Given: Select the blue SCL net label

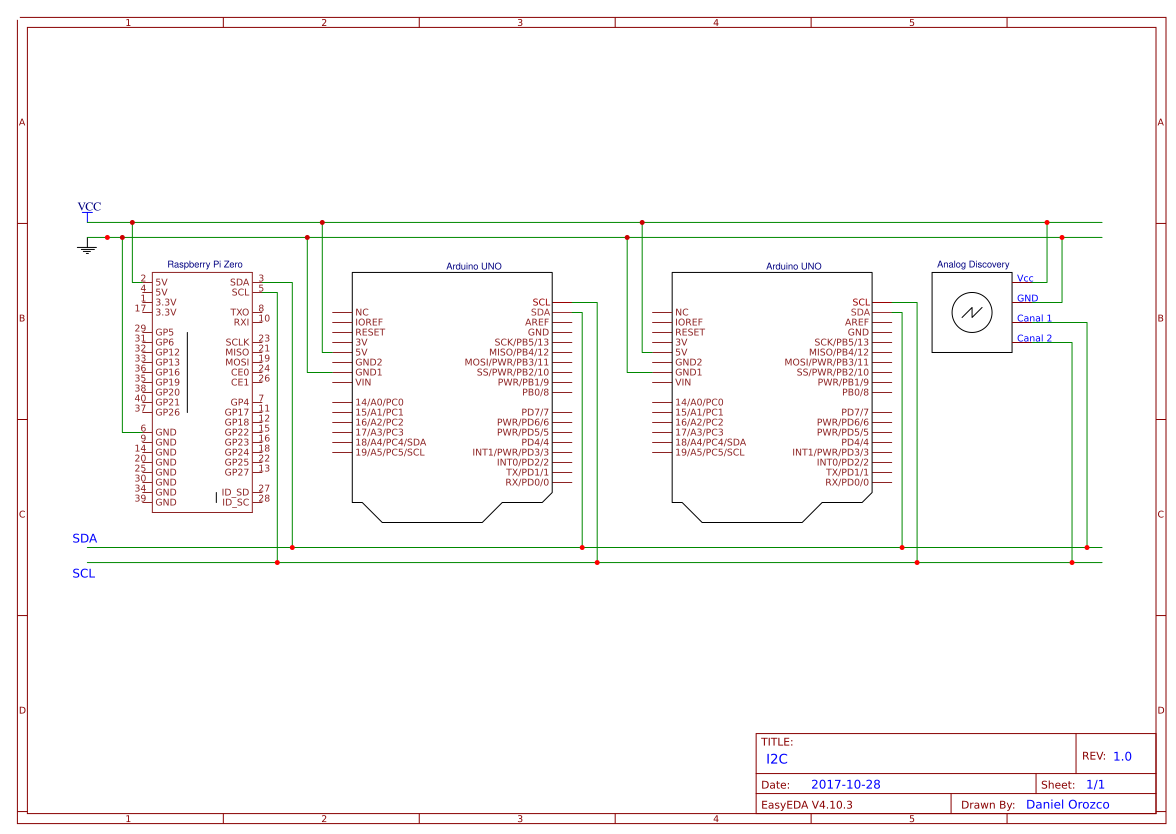Looking at the screenshot, I should [82, 573].
